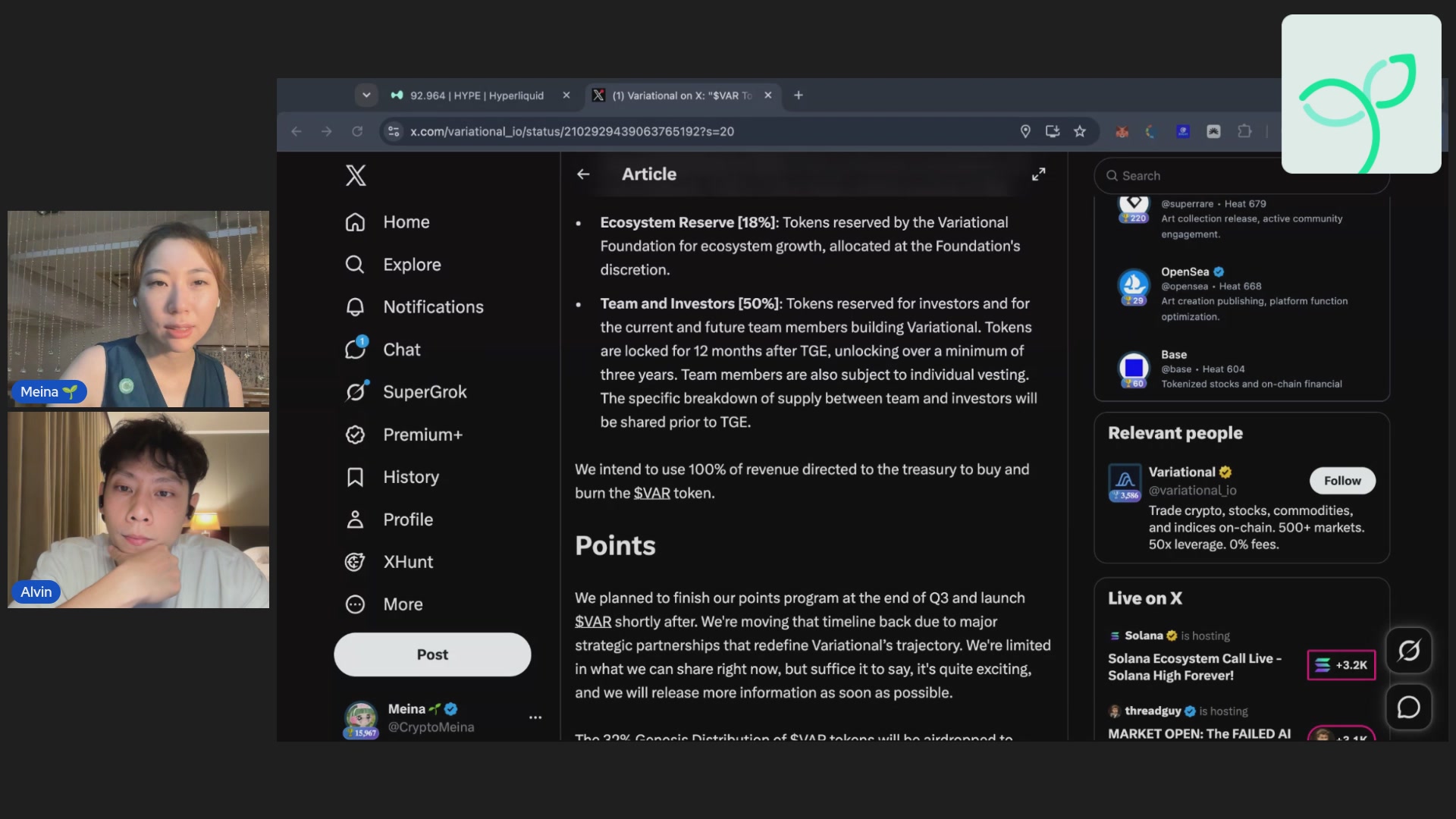Open the Chat icon with badge
The height and width of the screenshot is (819, 1456).
click(356, 349)
